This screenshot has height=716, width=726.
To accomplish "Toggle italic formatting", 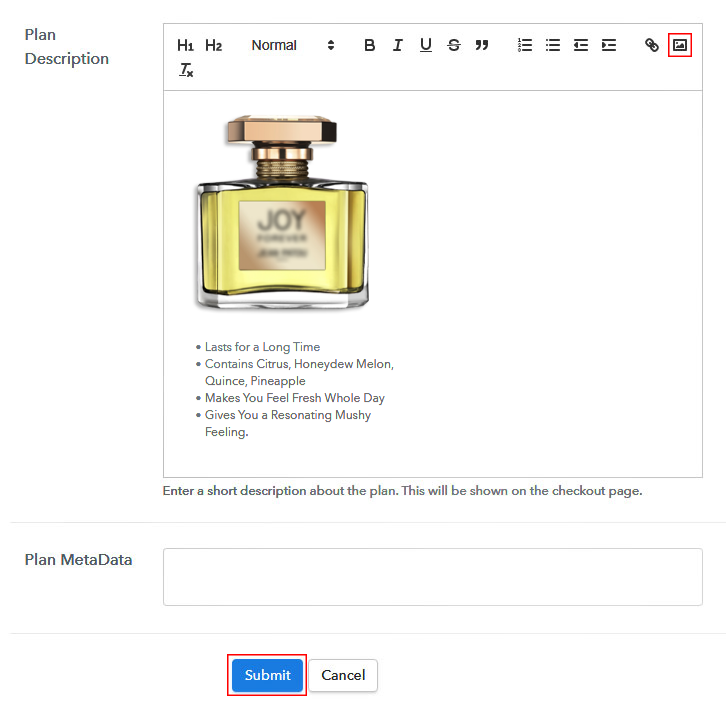I will tap(397, 45).
